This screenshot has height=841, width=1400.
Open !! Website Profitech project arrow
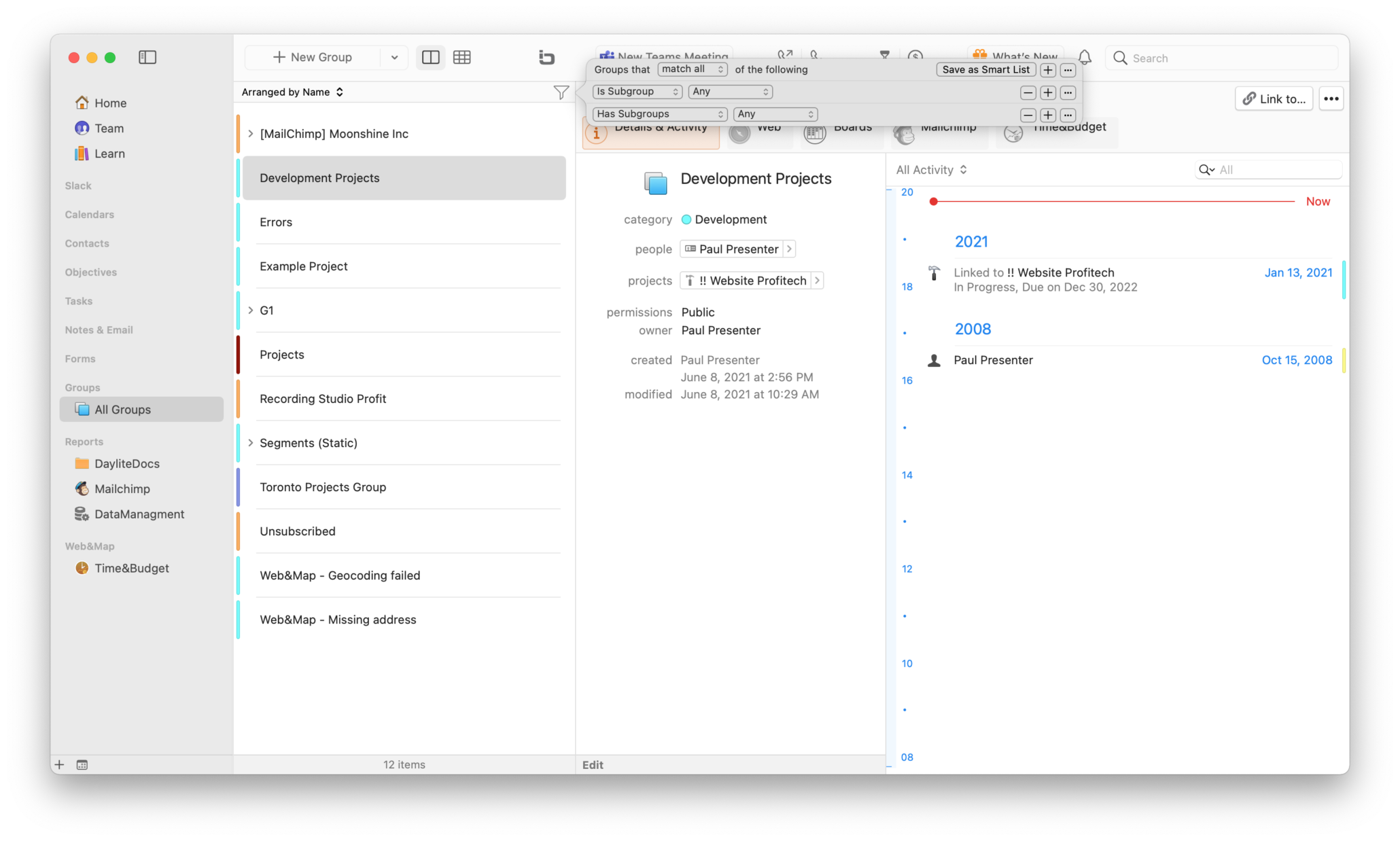[817, 280]
